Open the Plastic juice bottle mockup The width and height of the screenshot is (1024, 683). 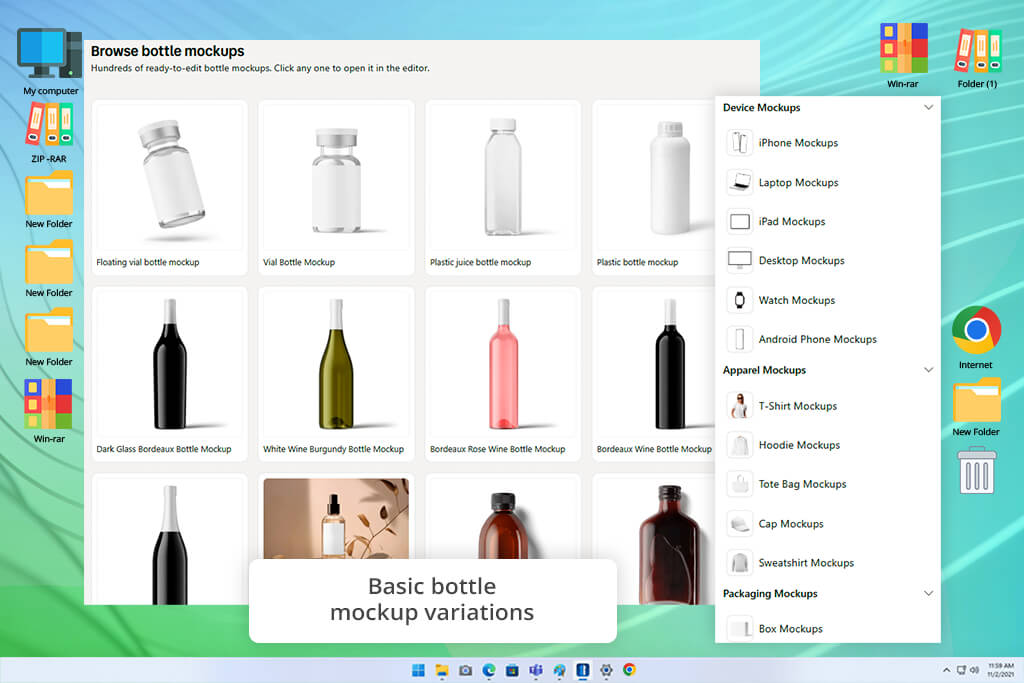coord(503,187)
